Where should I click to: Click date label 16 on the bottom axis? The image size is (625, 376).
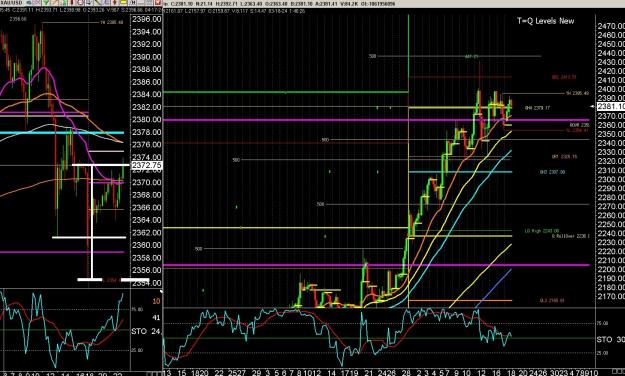click(x=496, y=373)
